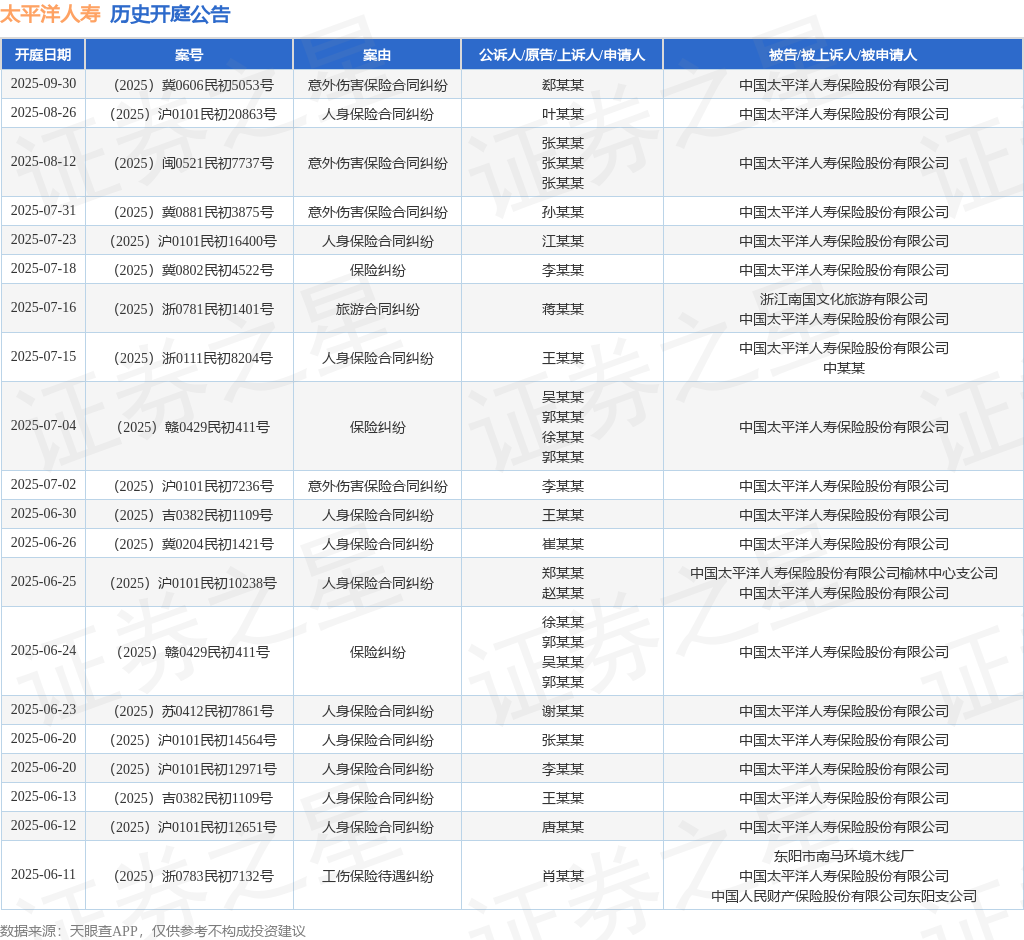The image size is (1024, 940).
Task: Click the 案号 column header
Action: 189,54
